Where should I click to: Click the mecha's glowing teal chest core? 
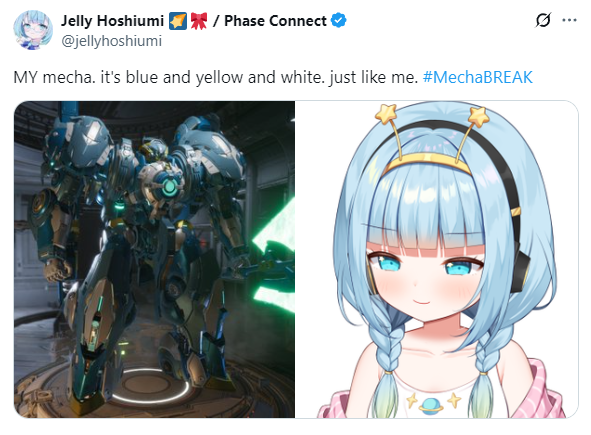[x=170, y=187]
